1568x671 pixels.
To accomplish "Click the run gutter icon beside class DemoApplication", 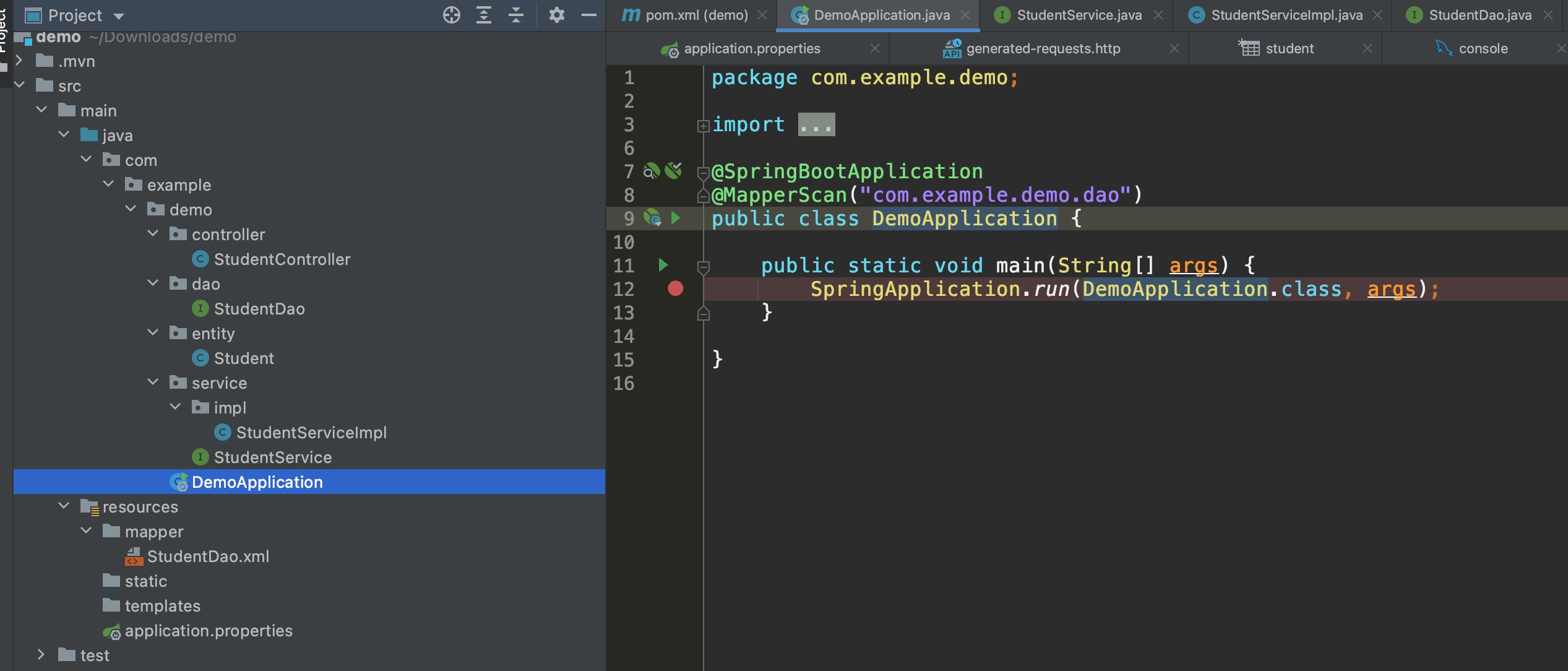I will click(x=676, y=218).
